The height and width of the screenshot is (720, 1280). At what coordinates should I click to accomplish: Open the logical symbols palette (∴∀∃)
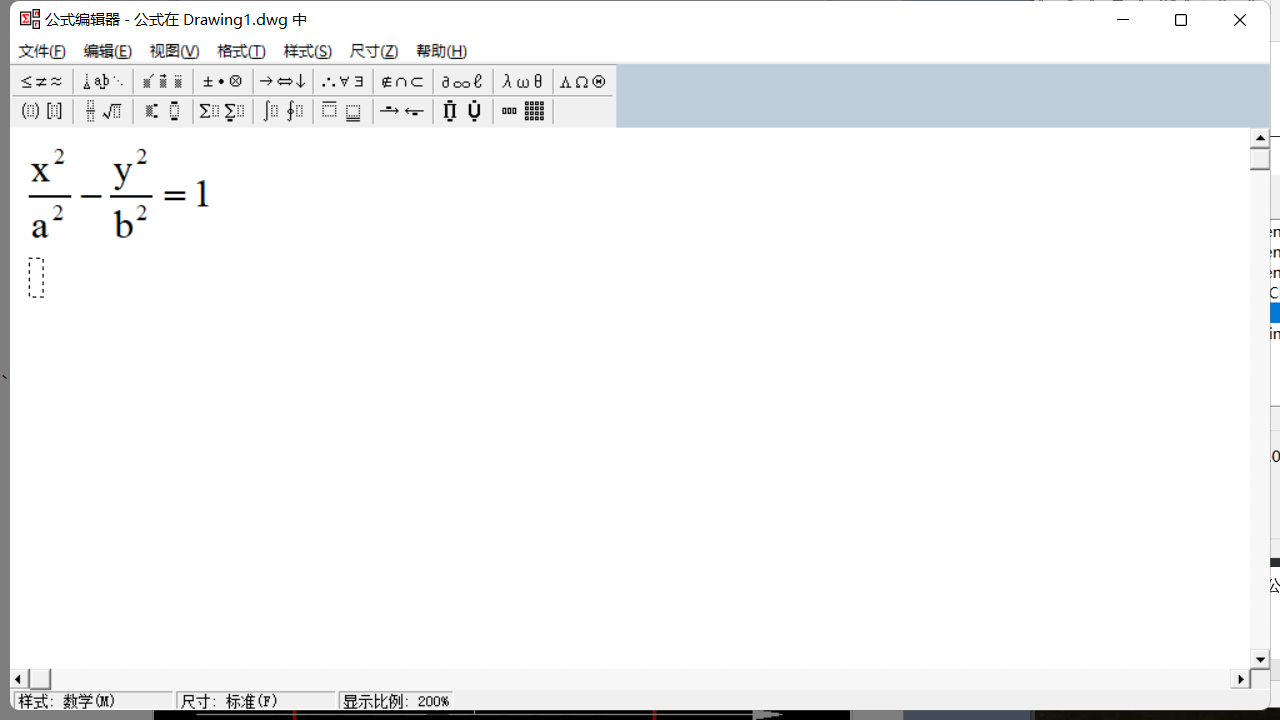(343, 82)
